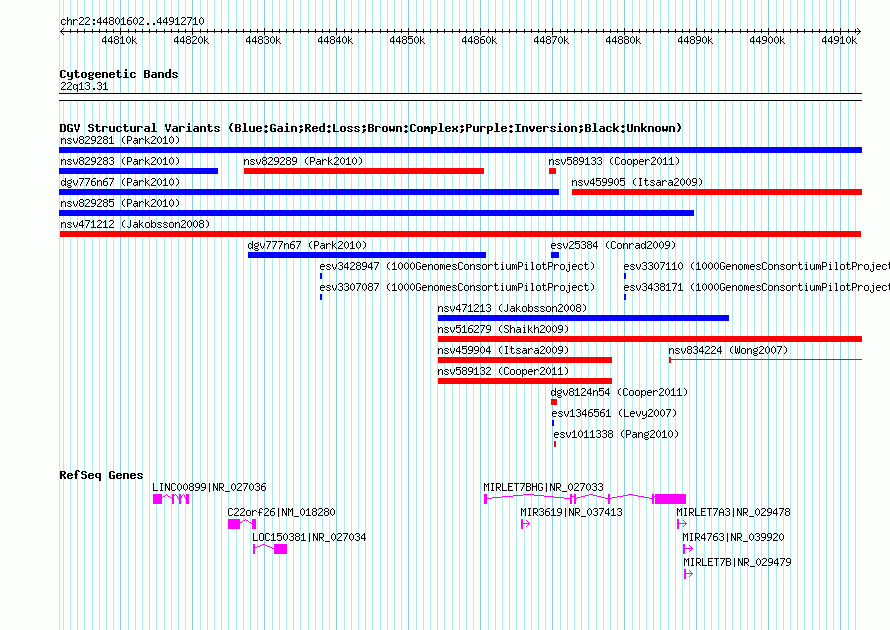Select the 22q13.31 band label
The height and width of the screenshot is (630, 890).
click(84, 86)
